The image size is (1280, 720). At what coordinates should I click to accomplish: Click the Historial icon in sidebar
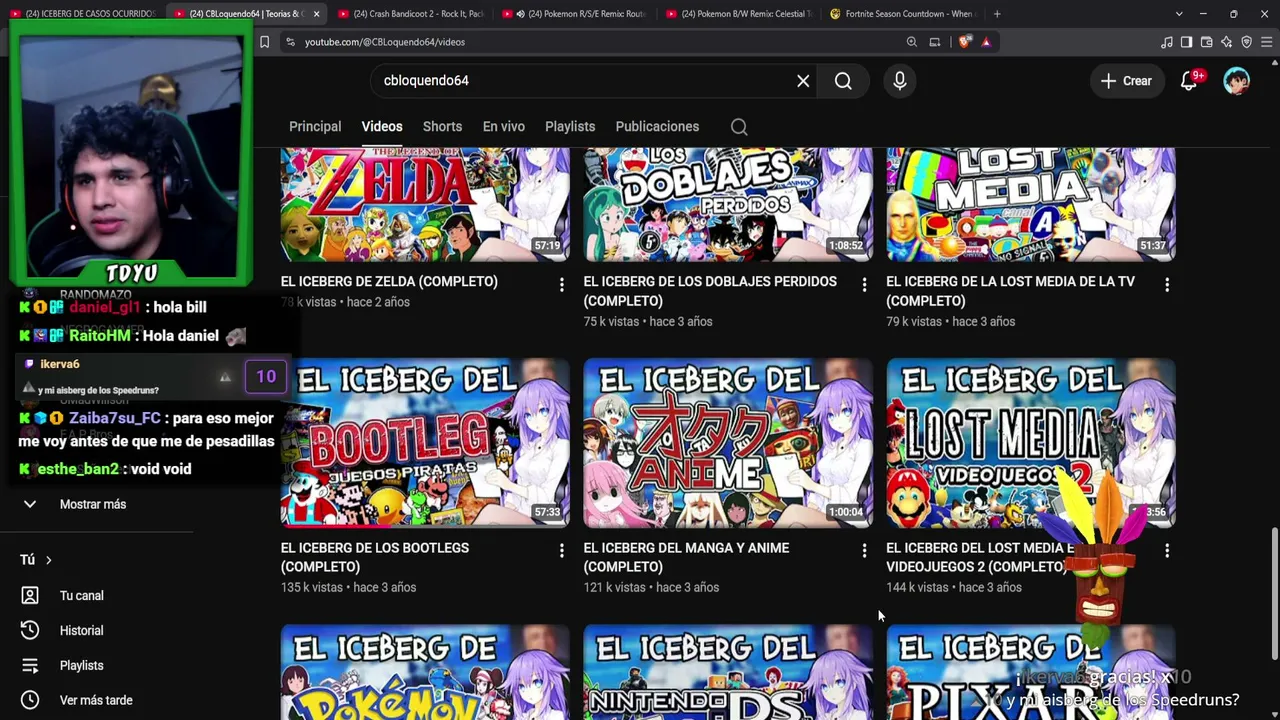pos(30,630)
